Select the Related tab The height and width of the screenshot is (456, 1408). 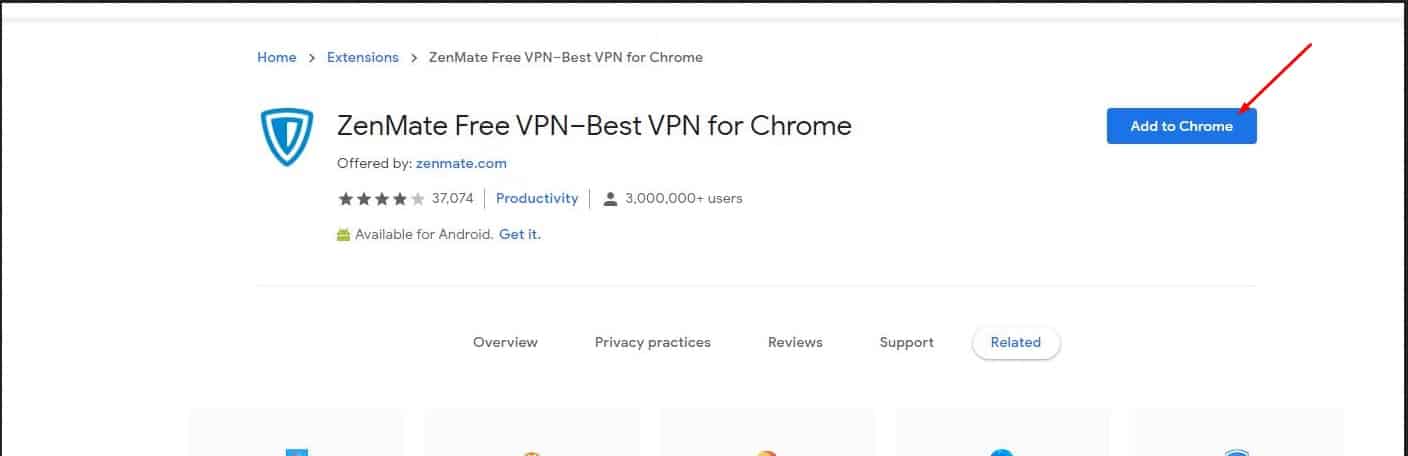tap(1015, 343)
